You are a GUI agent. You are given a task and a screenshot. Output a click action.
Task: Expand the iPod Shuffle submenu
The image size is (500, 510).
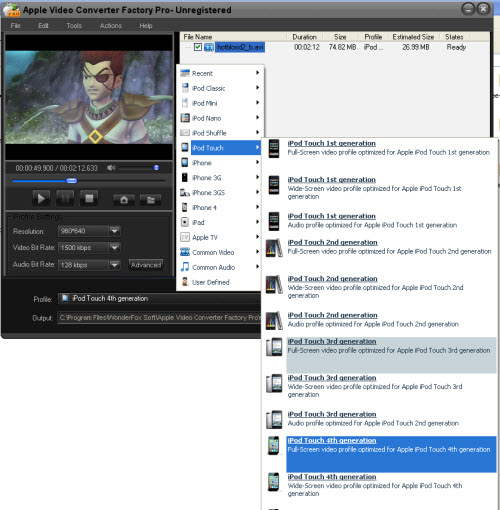pyautogui.click(x=220, y=133)
